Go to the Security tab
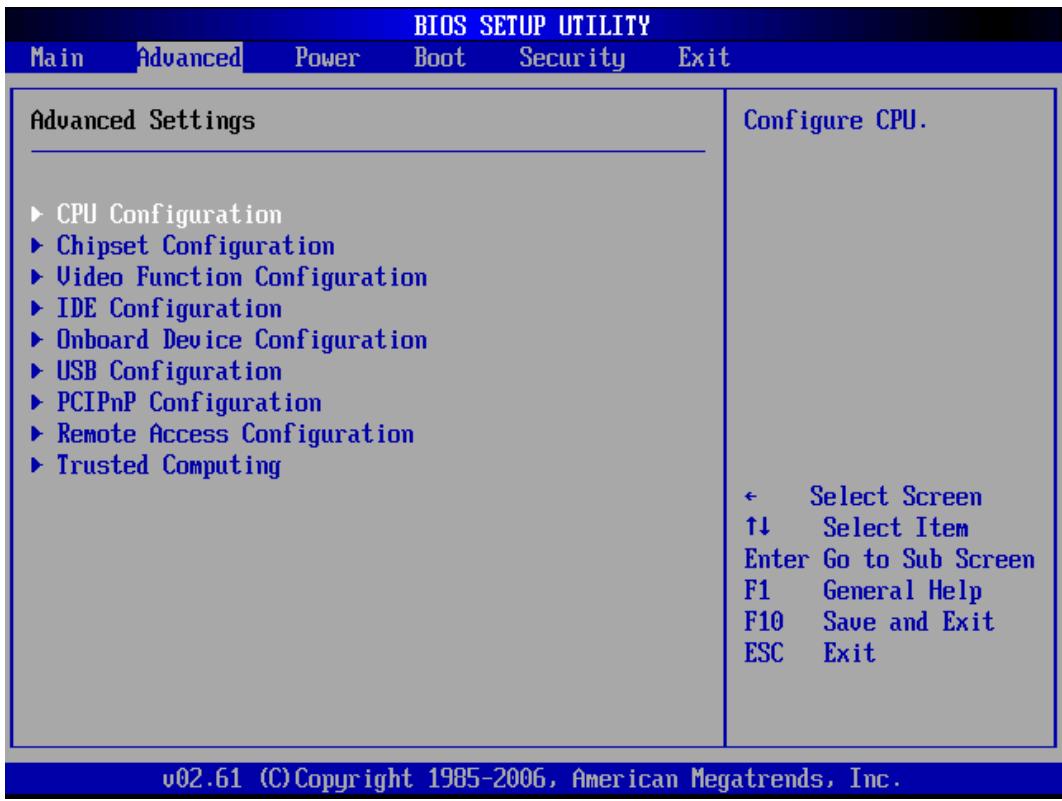The image size is (1062, 801). 572,58
